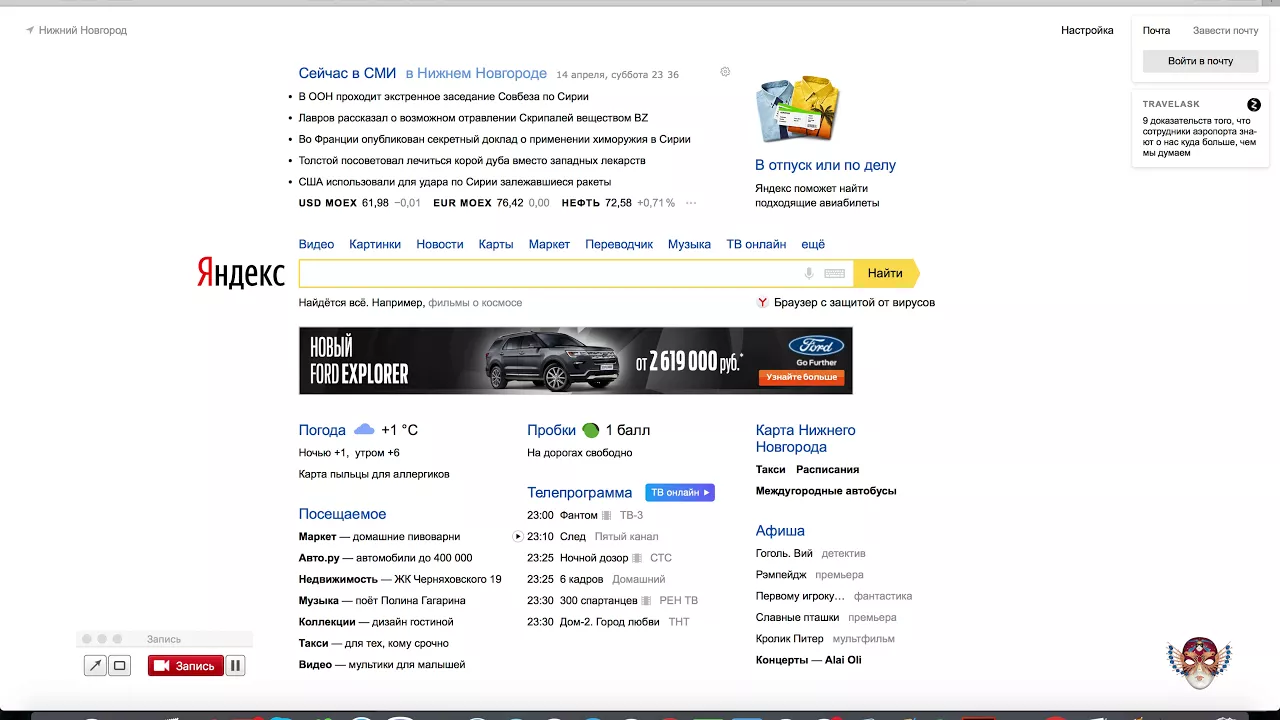Open the Маркет tab
1280x720 pixels.
coord(549,244)
